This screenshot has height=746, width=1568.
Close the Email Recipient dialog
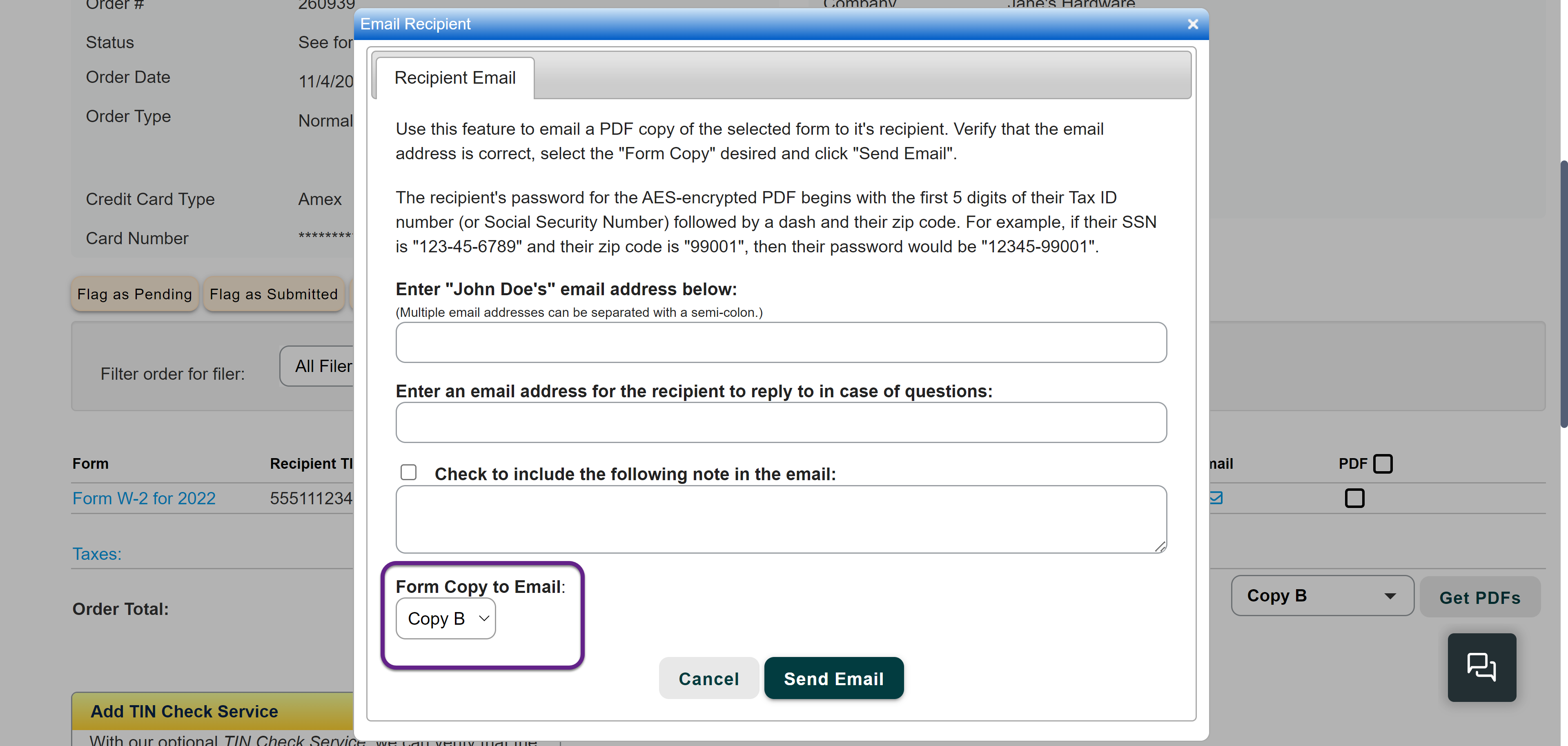point(1192,24)
